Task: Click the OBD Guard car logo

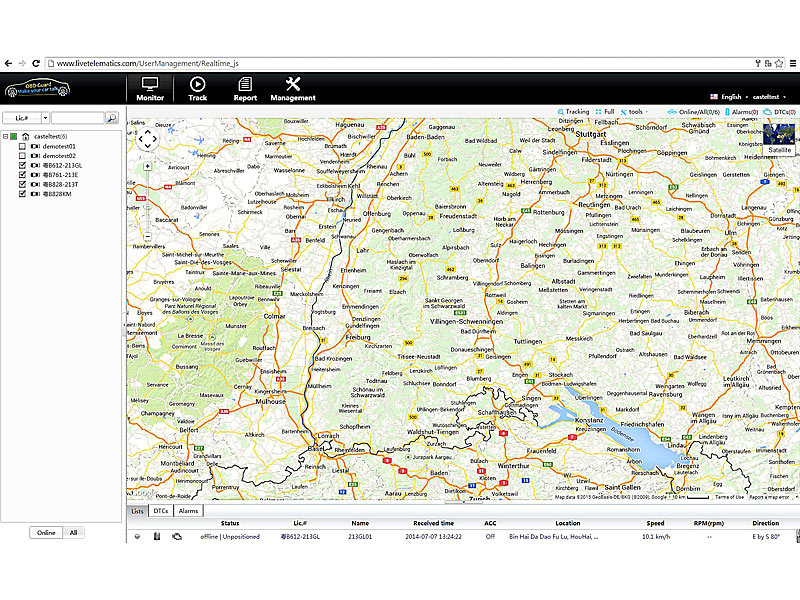Action: (x=37, y=89)
